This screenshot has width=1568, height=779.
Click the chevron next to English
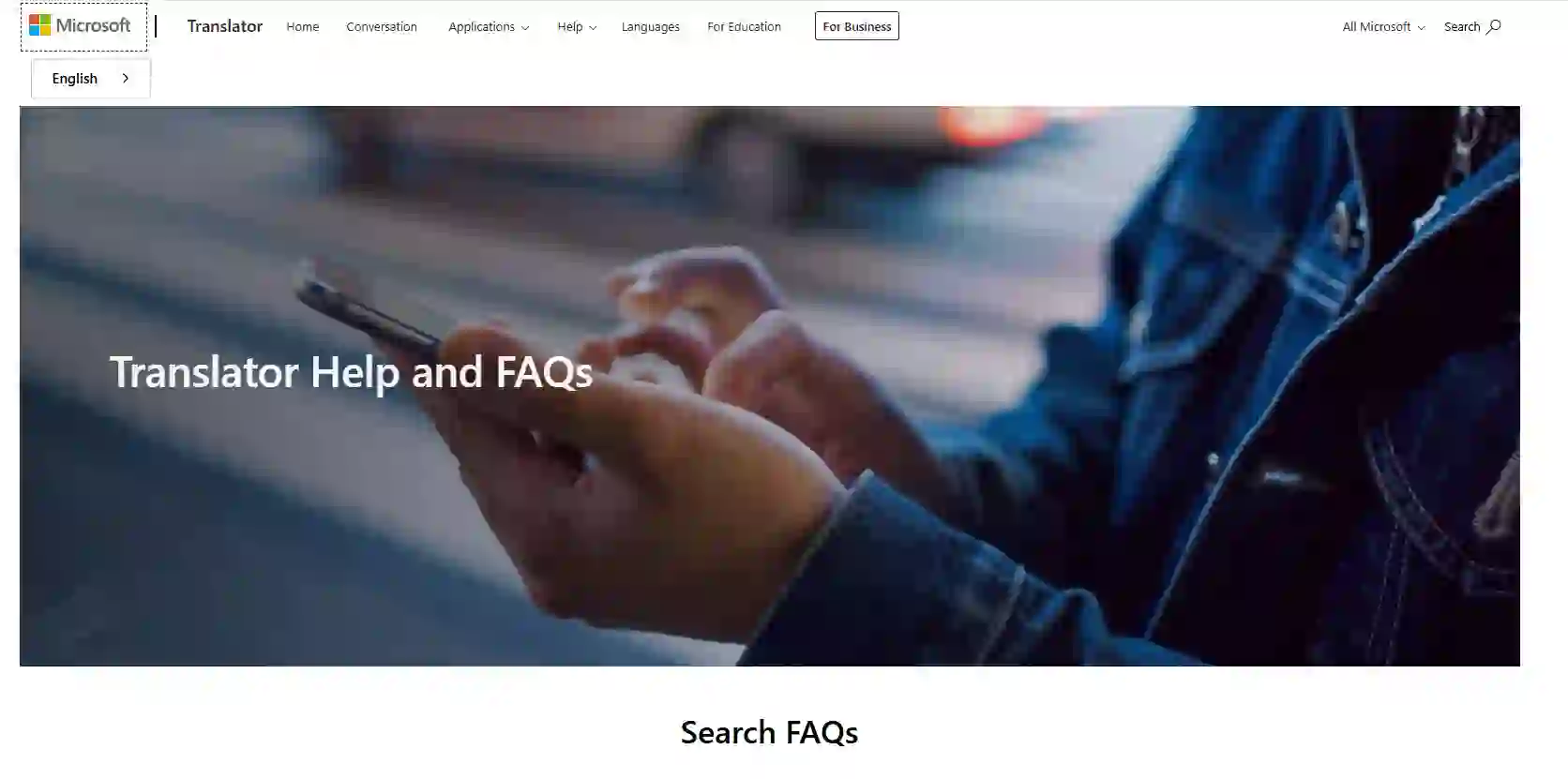click(x=125, y=79)
